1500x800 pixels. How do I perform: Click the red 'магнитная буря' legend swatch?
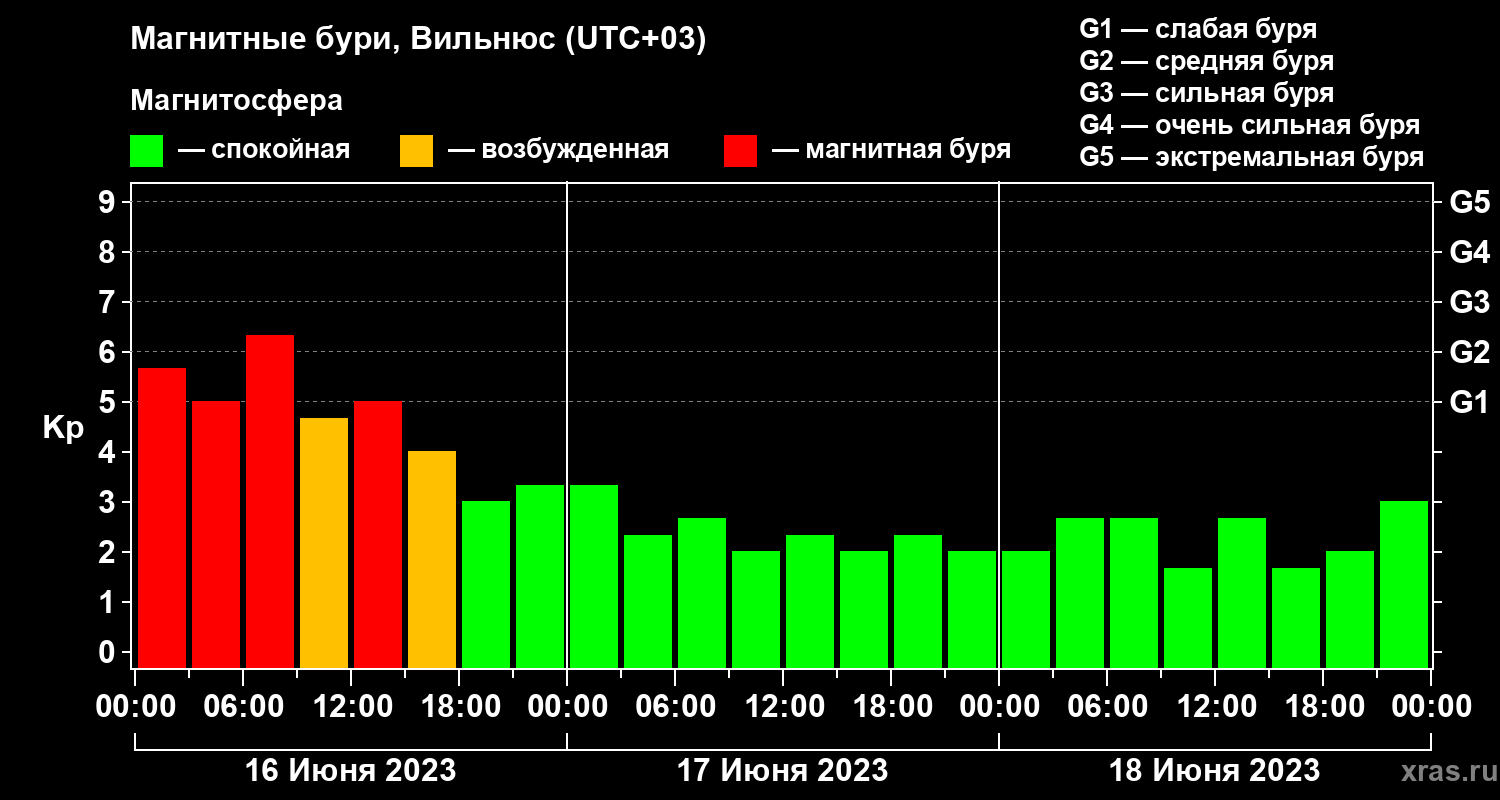[x=740, y=151]
